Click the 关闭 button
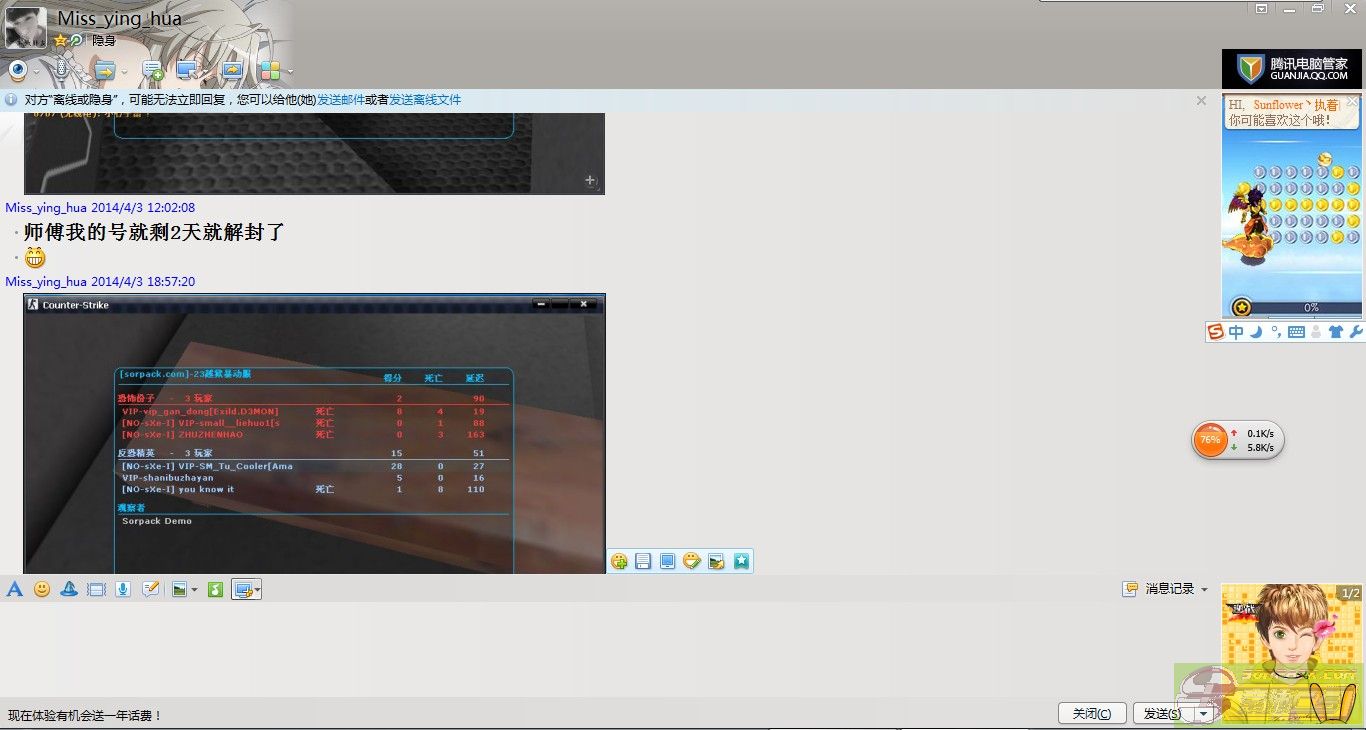Screen dimensions: 1366x730 (1091, 714)
